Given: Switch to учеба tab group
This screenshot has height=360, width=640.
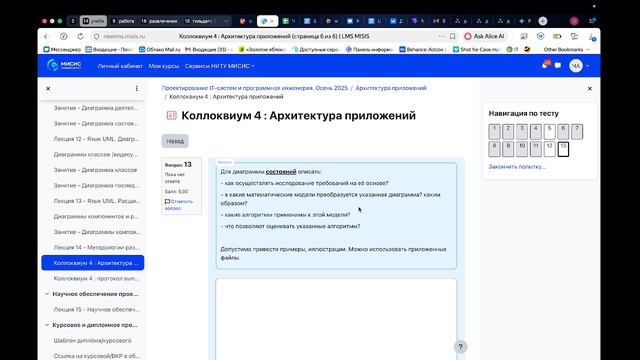Looking at the screenshot, I should 93,21.
